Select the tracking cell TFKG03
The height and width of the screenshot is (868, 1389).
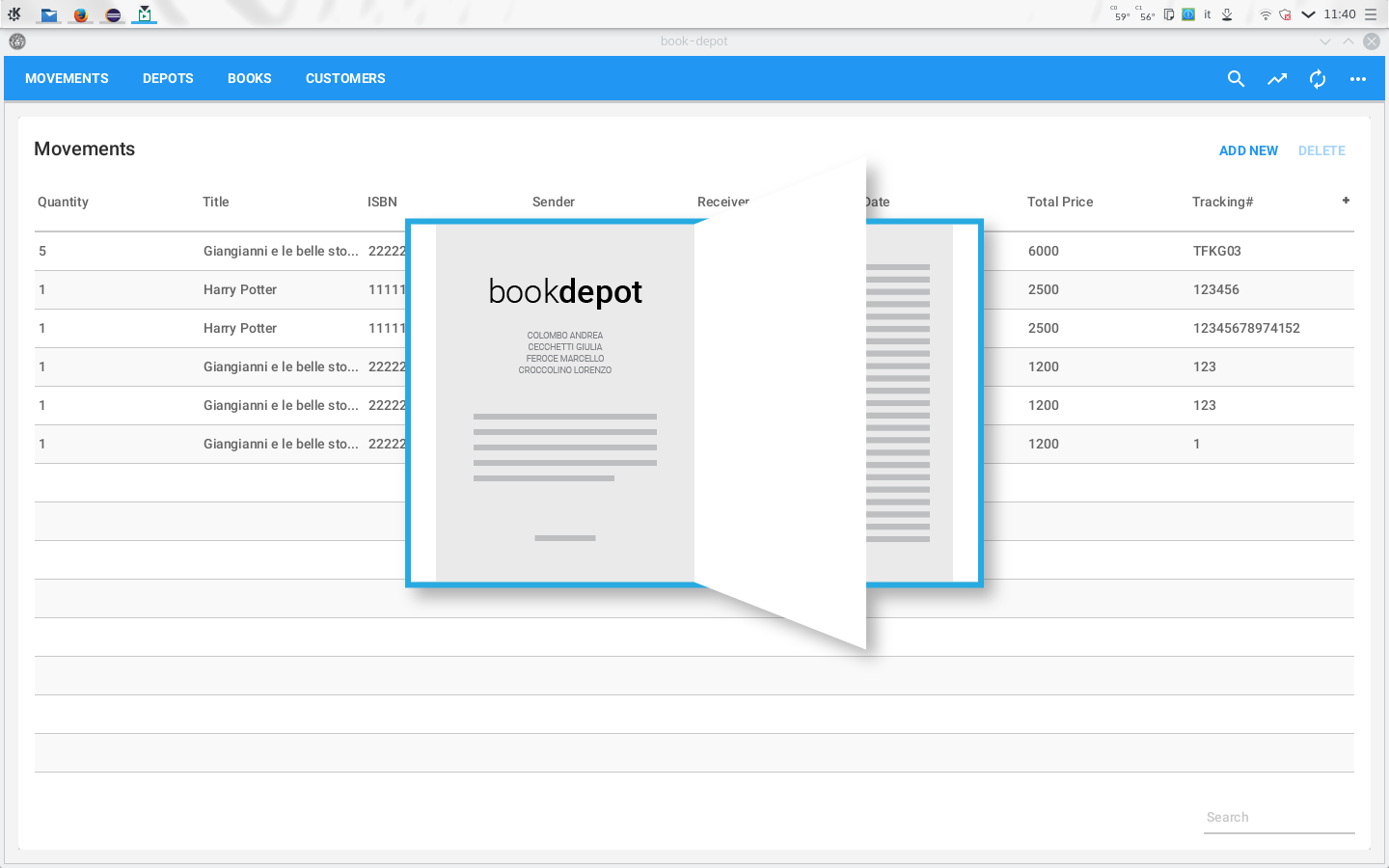point(1217,251)
